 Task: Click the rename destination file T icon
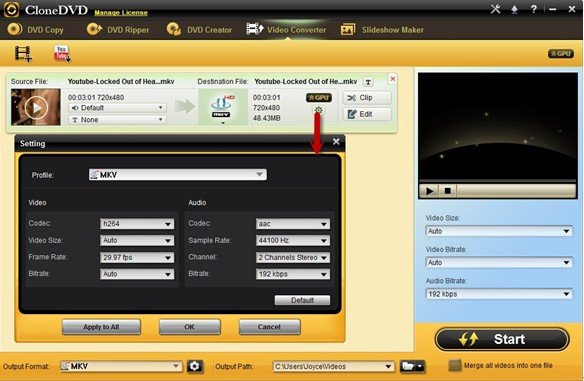coord(368,82)
